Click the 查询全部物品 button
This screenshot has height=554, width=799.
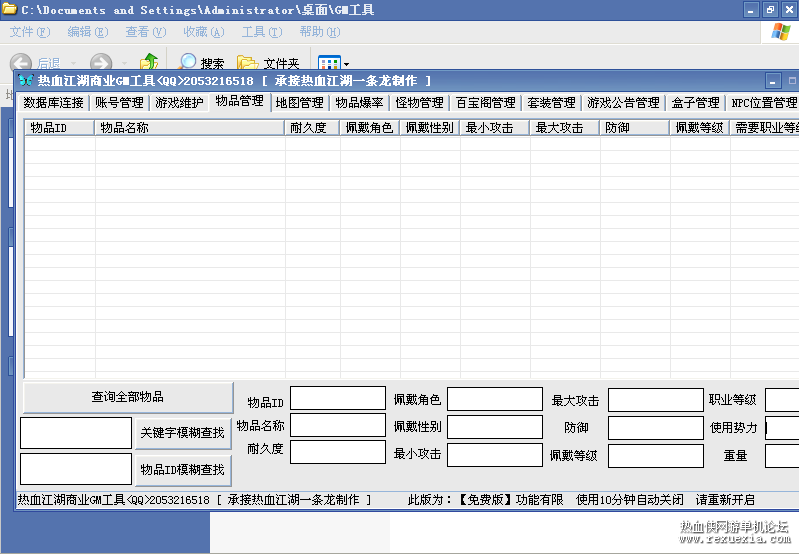[128, 397]
